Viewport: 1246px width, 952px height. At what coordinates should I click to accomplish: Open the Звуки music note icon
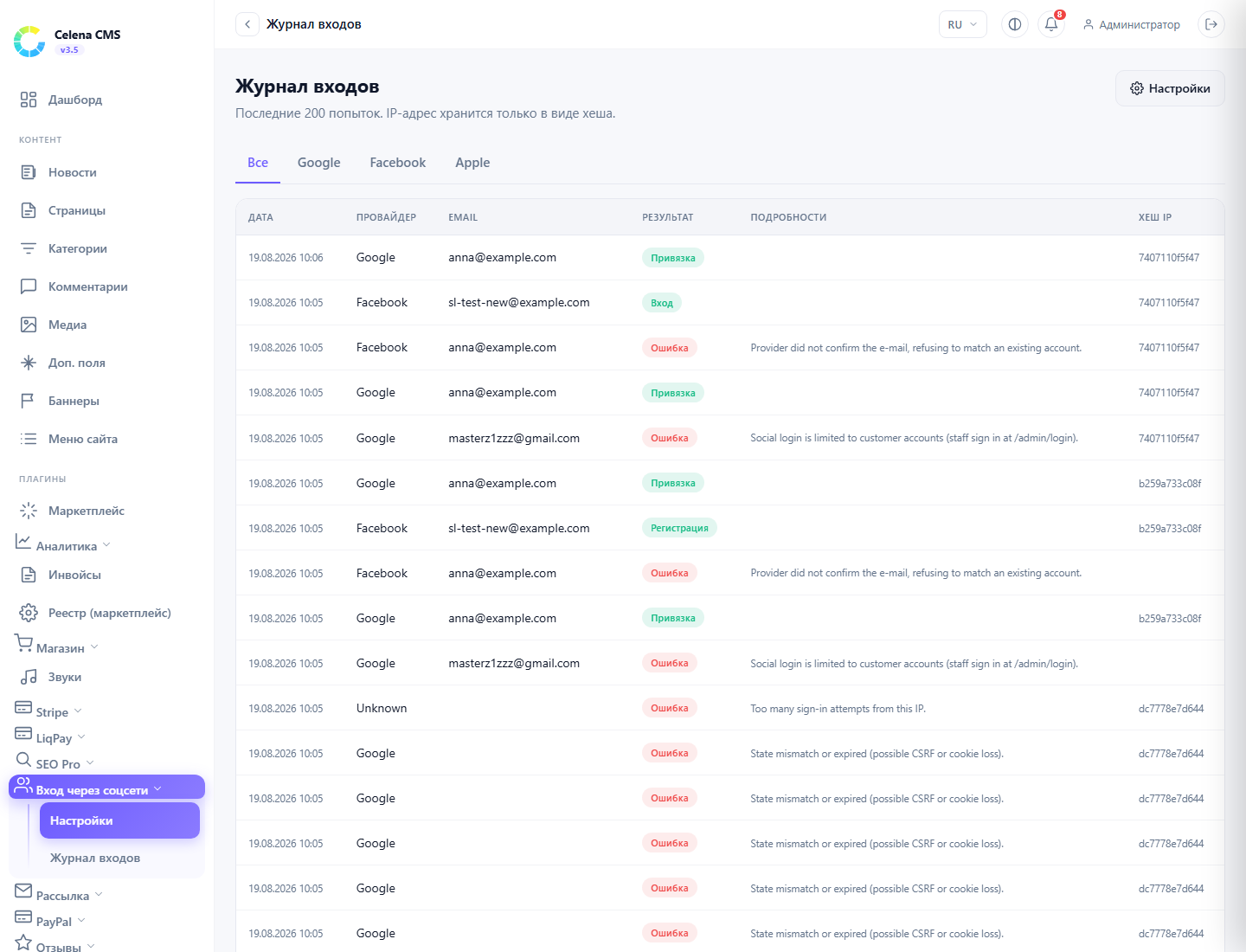[x=29, y=677]
